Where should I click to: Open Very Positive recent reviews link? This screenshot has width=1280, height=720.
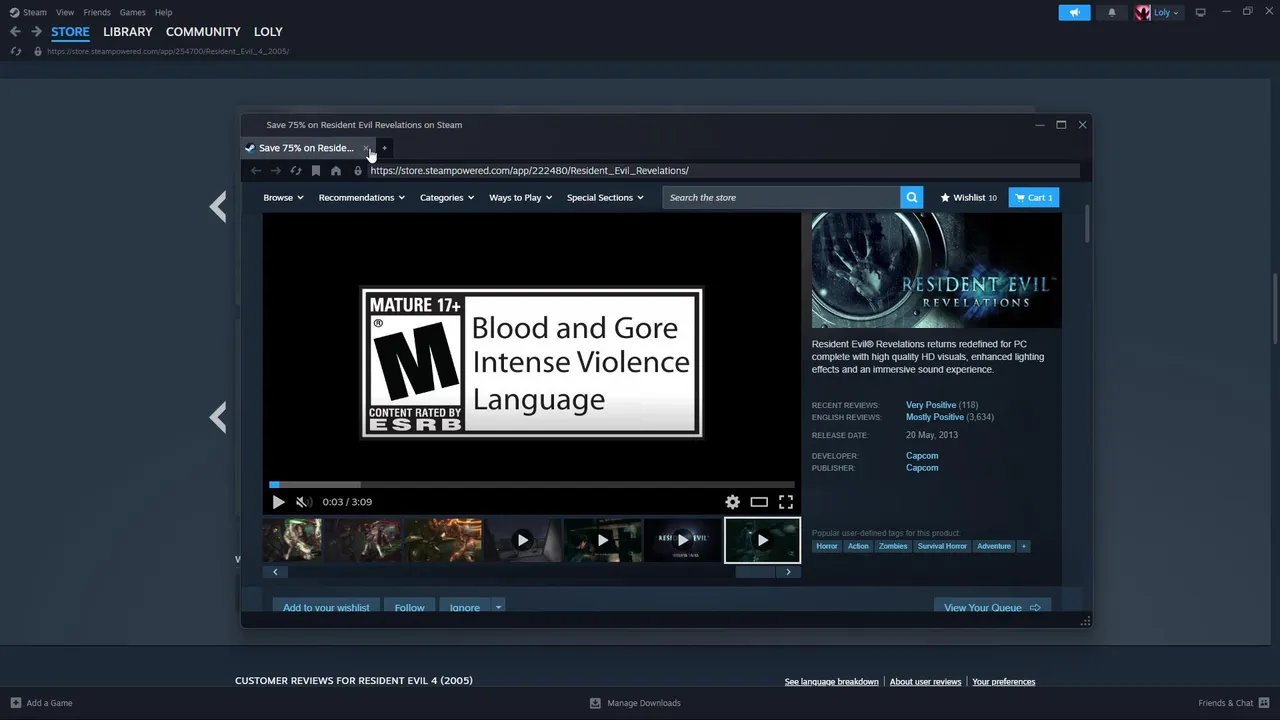coord(931,405)
